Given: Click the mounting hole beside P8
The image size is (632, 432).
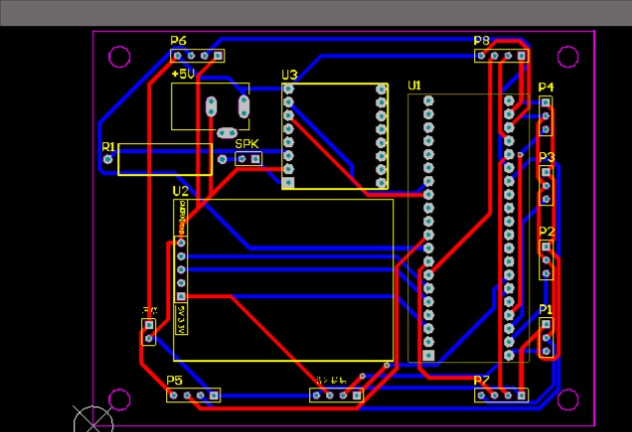Looking at the screenshot, I should tap(568, 56).
